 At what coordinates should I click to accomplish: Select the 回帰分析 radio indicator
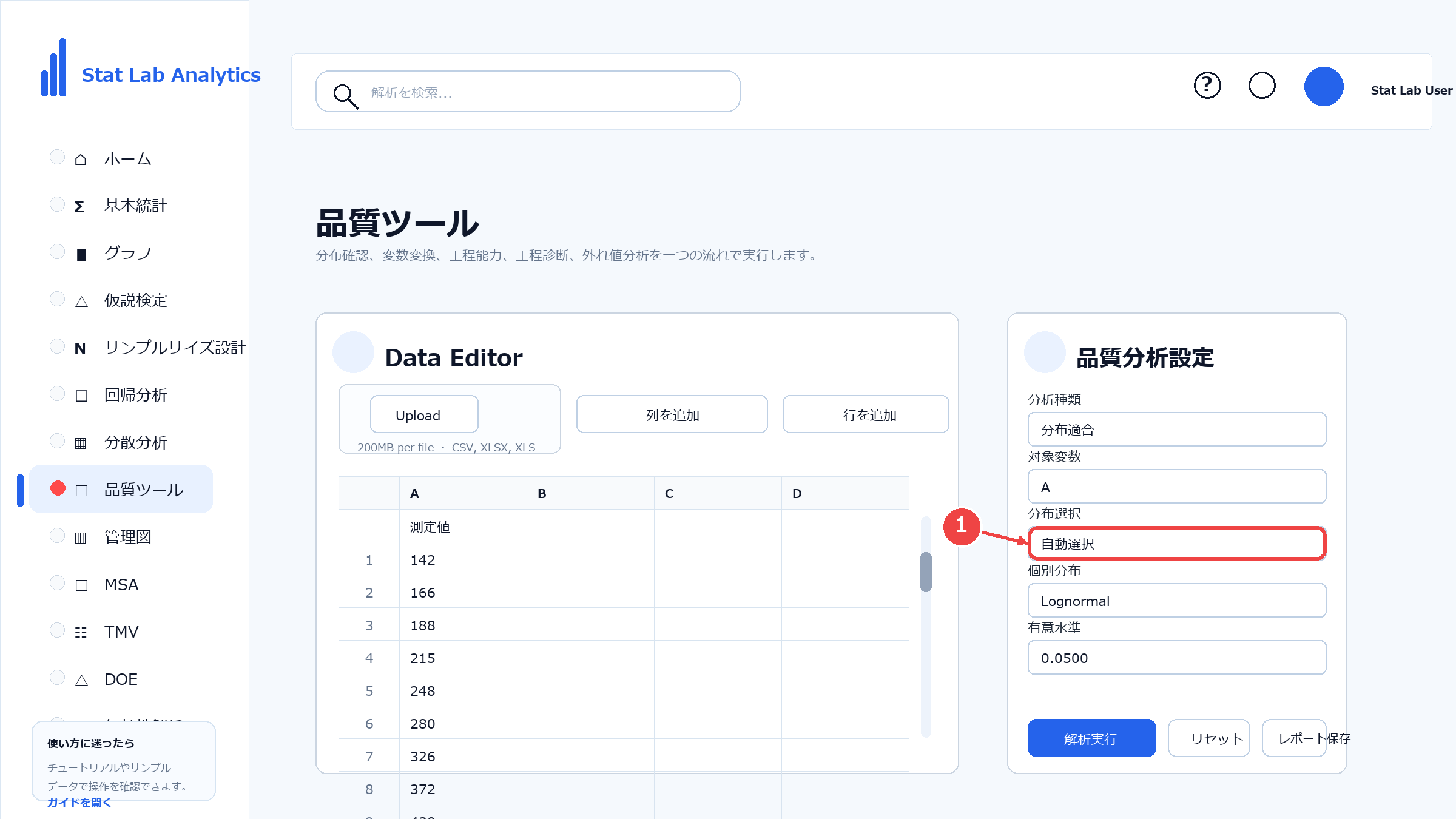coord(57,394)
